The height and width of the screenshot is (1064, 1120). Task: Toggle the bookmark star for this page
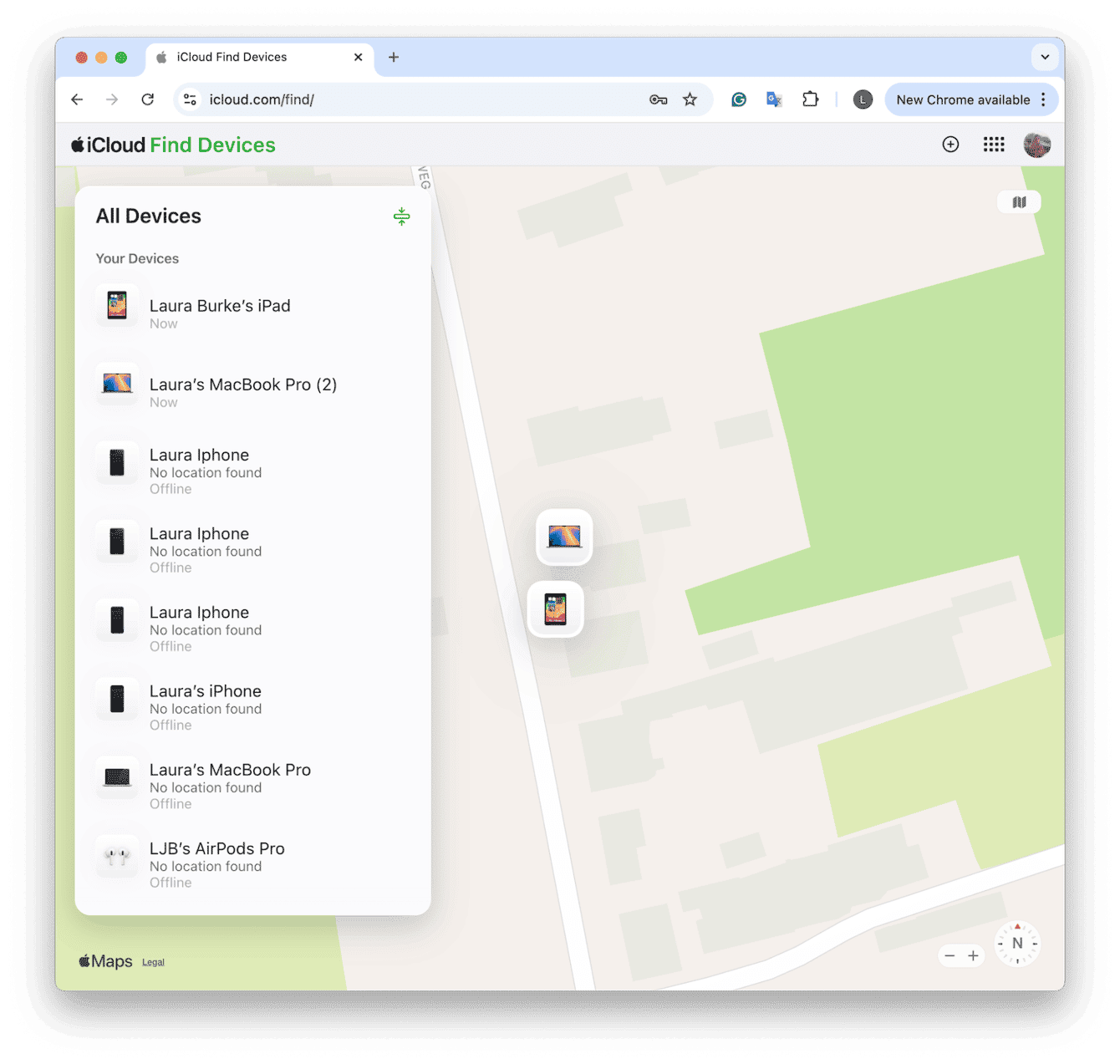(690, 99)
